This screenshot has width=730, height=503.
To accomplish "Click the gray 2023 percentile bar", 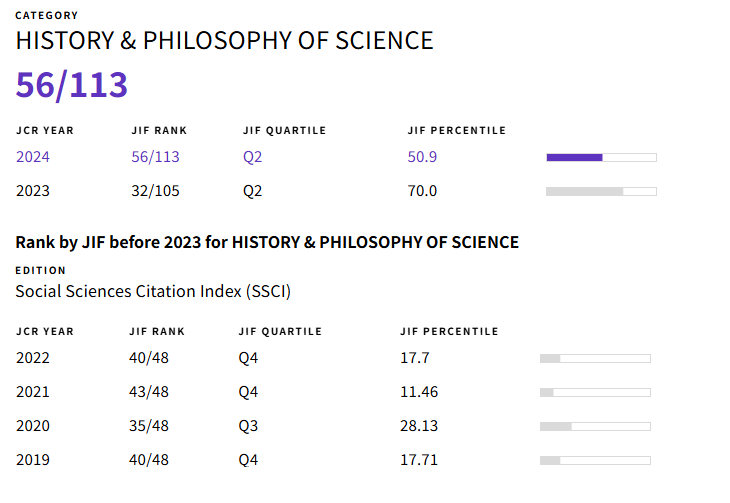I will (600, 191).
